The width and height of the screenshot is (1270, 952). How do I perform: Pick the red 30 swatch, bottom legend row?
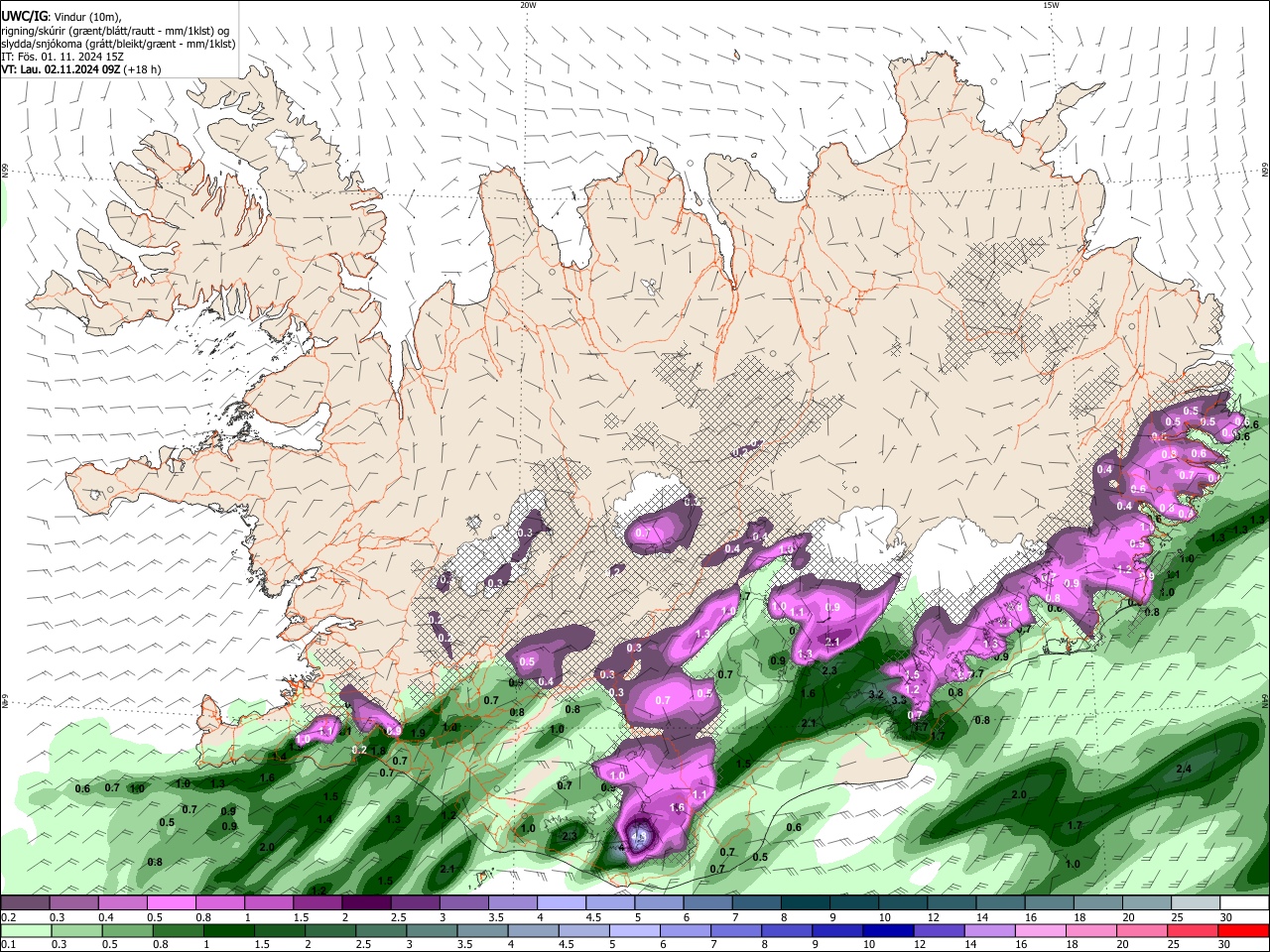1244,930
